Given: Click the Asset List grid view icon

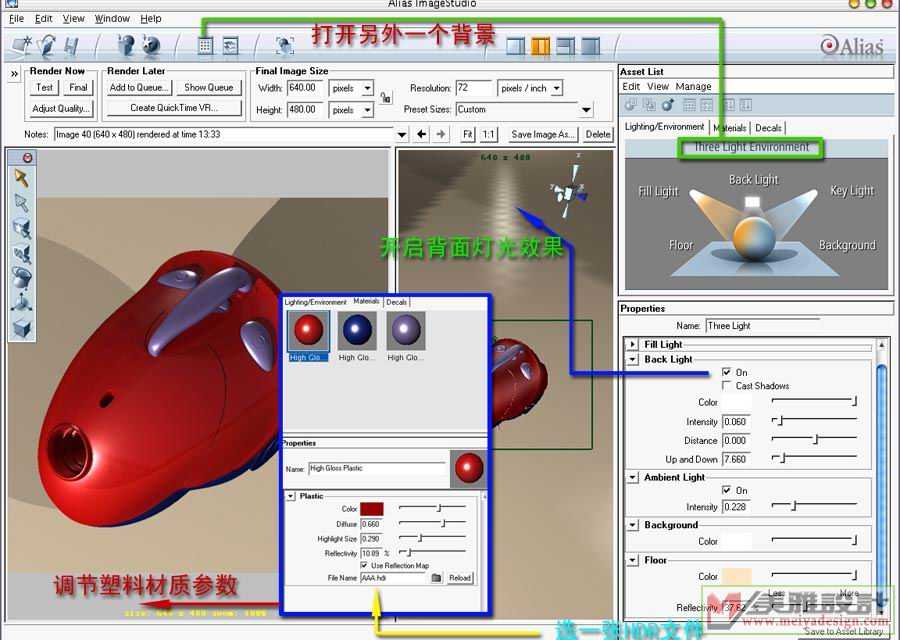Looking at the screenshot, I should pyautogui.click(x=689, y=105).
